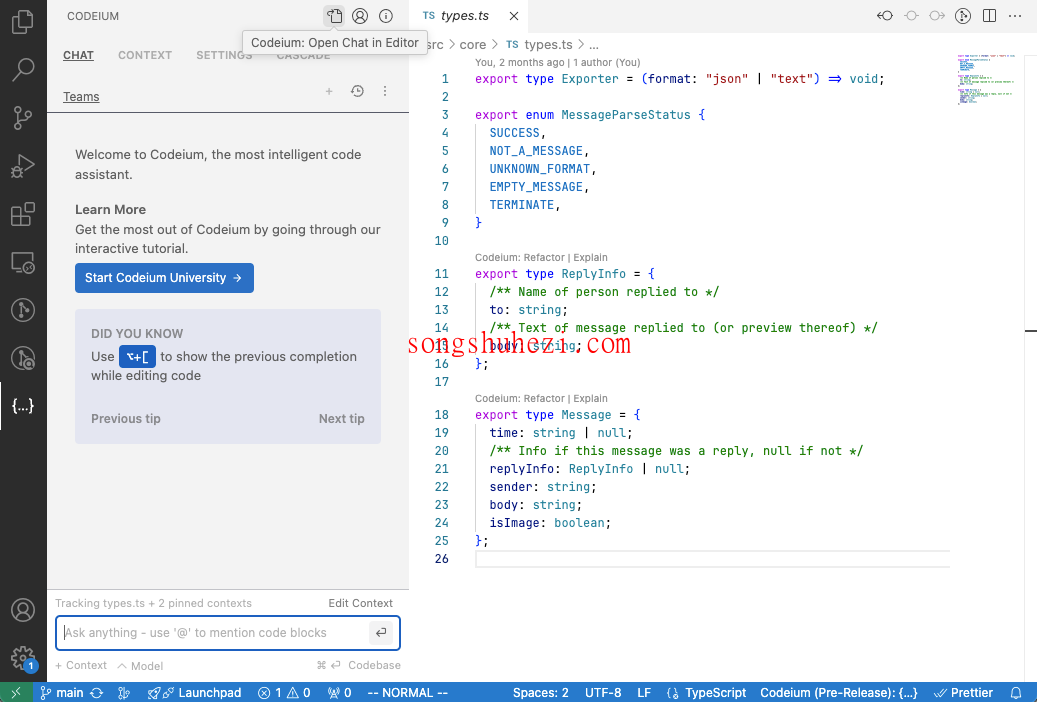The image size is (1037, 702).
Task: Open the Run and Debug view
Action: click(x=22, y=166)
